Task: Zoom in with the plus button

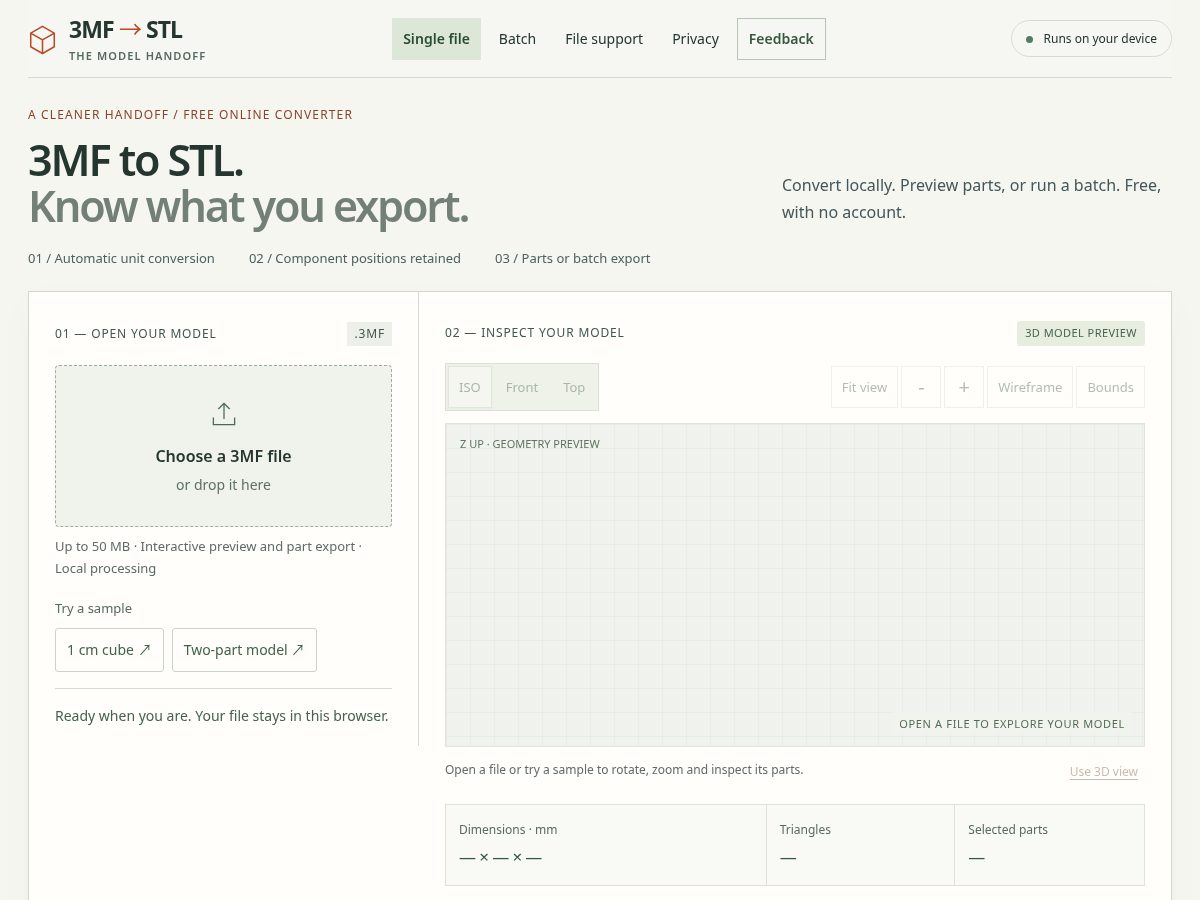Action: (964, 387)
